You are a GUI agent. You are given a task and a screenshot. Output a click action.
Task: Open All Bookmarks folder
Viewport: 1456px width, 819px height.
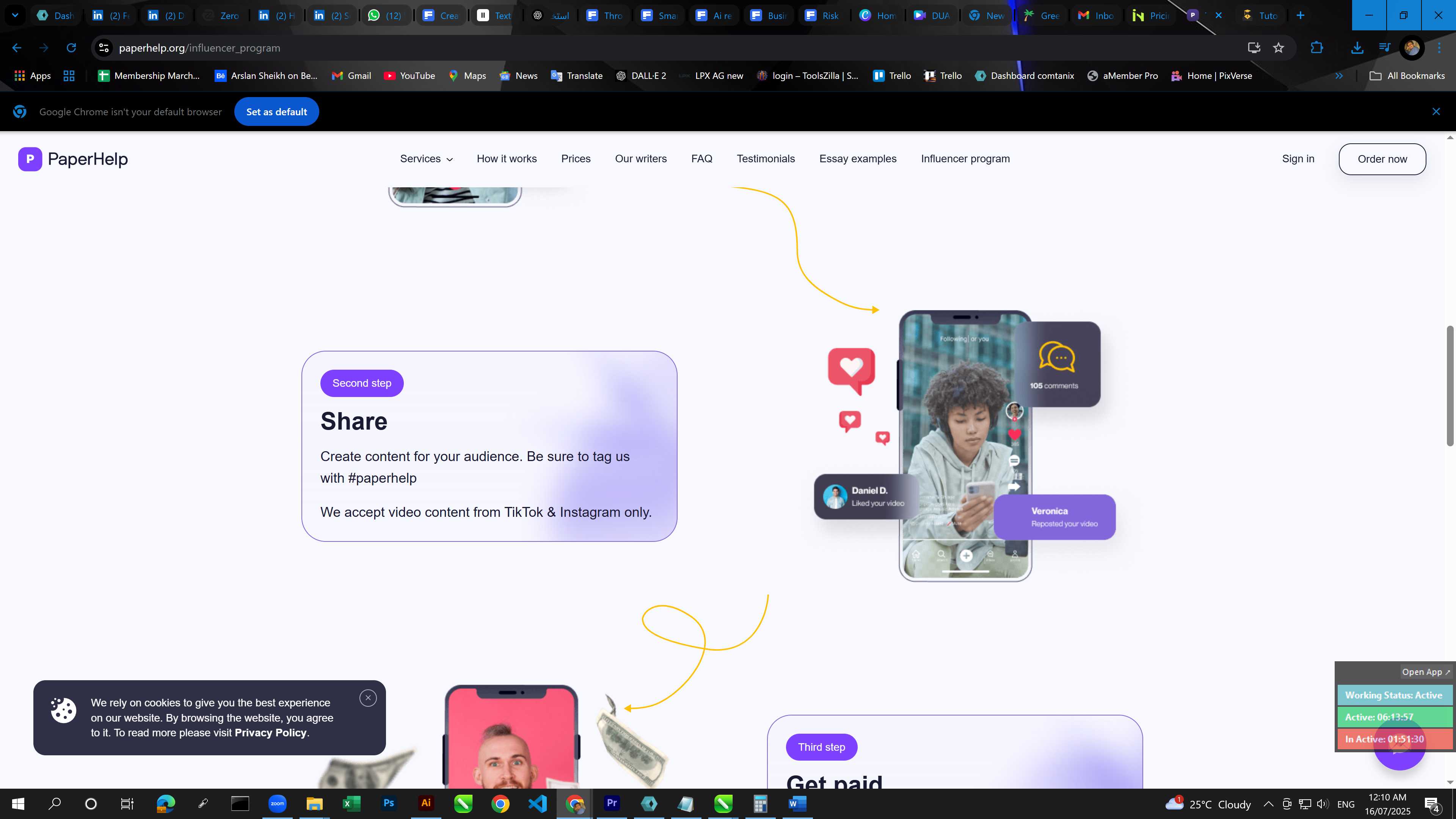[1407, 76]
